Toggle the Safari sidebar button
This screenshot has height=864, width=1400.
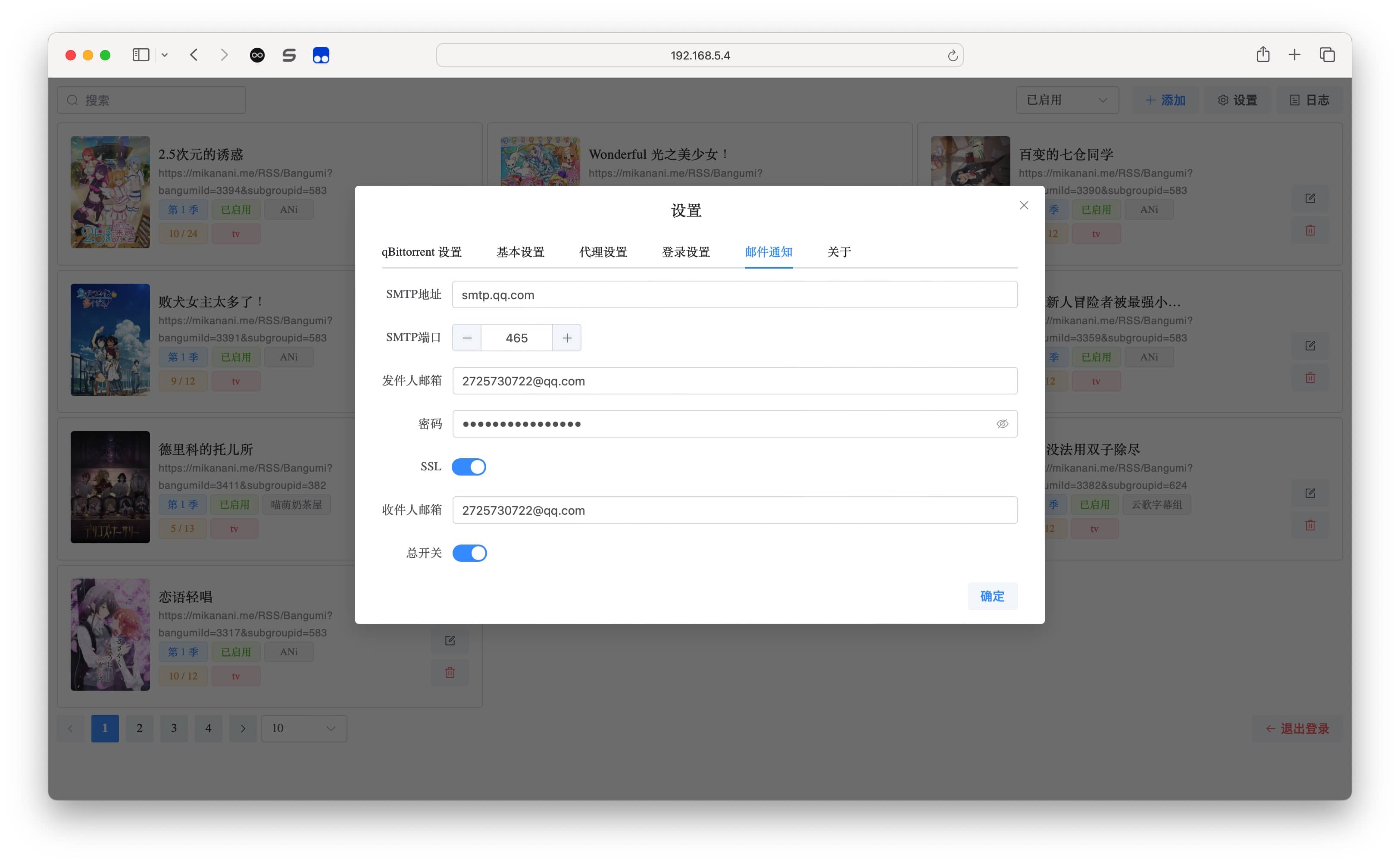pyautogui.click(x=141, y=55)
